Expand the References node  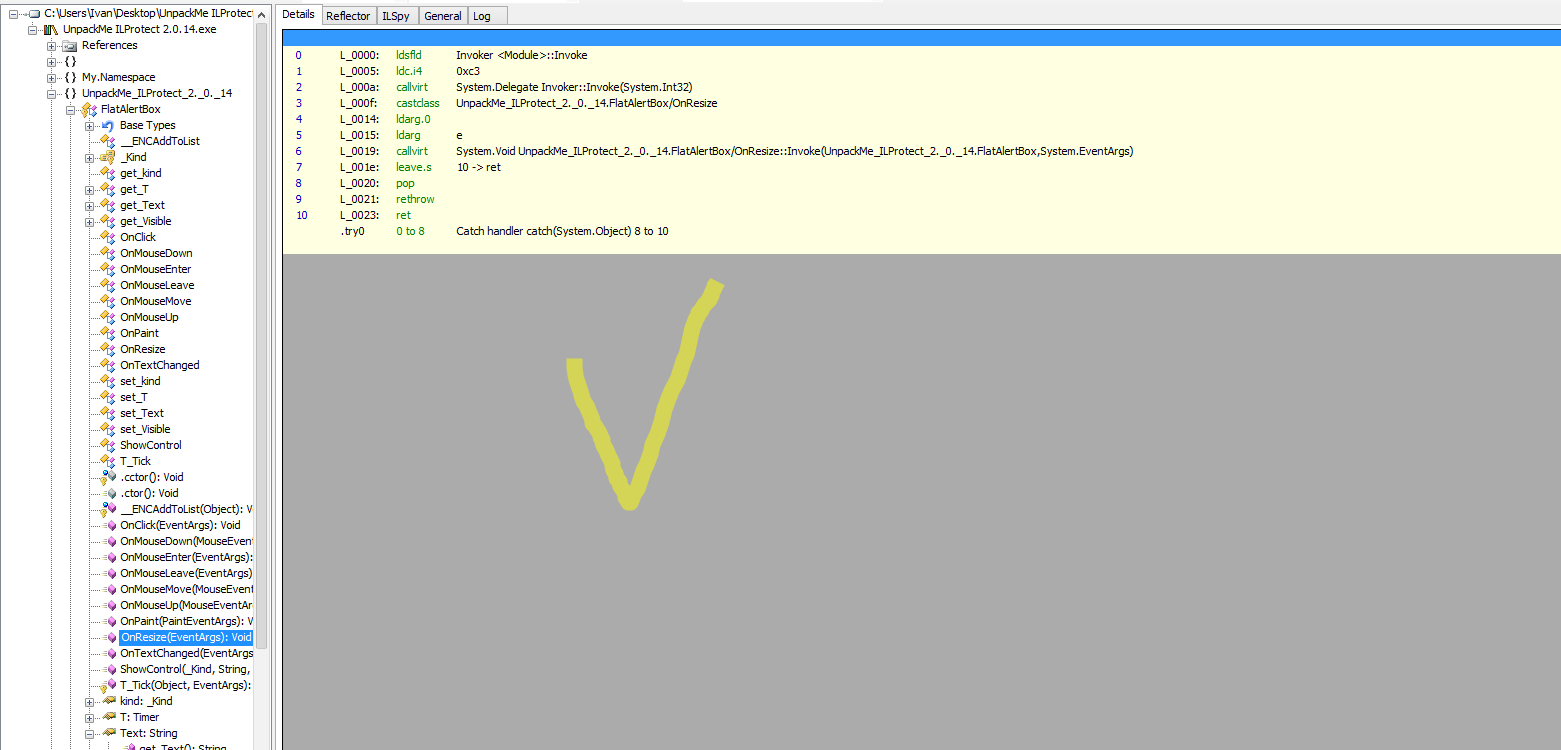click(51, 46)
